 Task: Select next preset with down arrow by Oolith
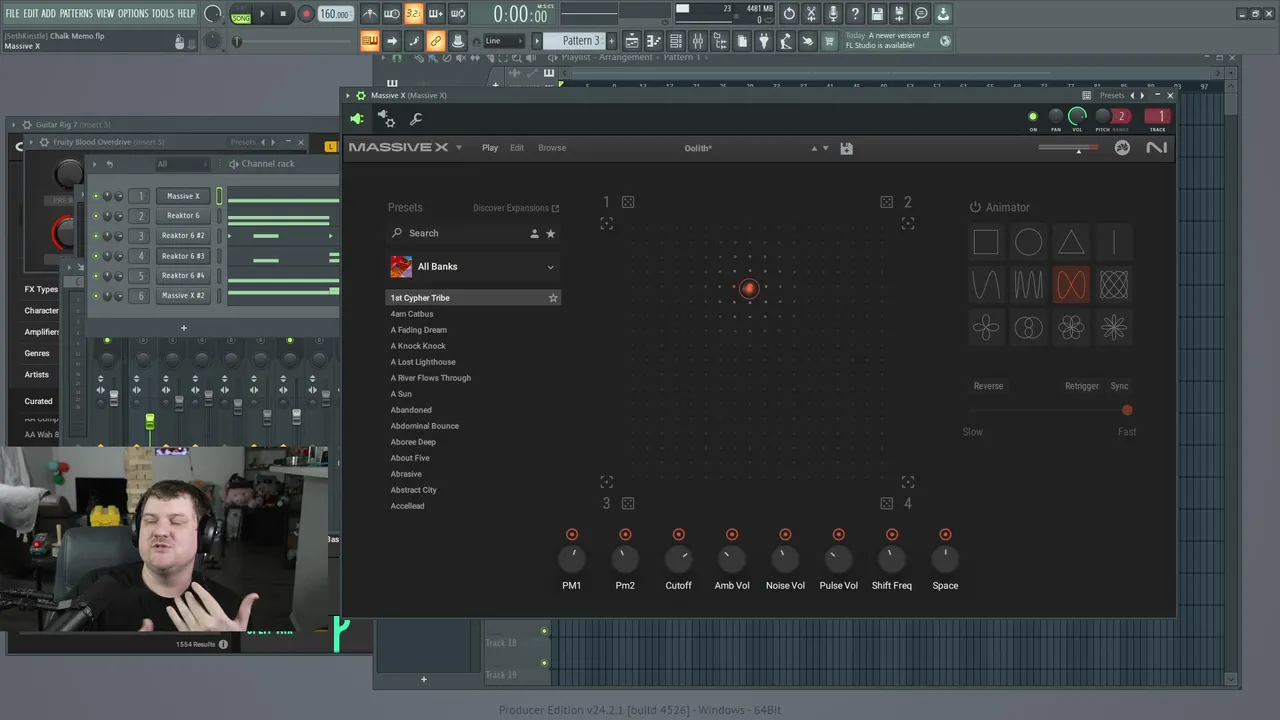[x=826, y=148]
